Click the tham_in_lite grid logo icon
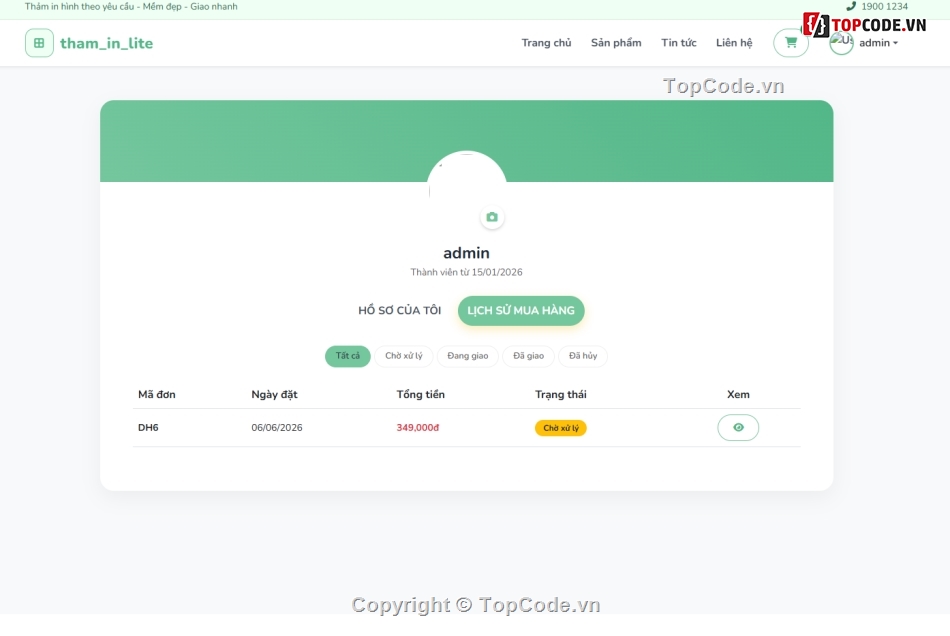 (39, 43)
